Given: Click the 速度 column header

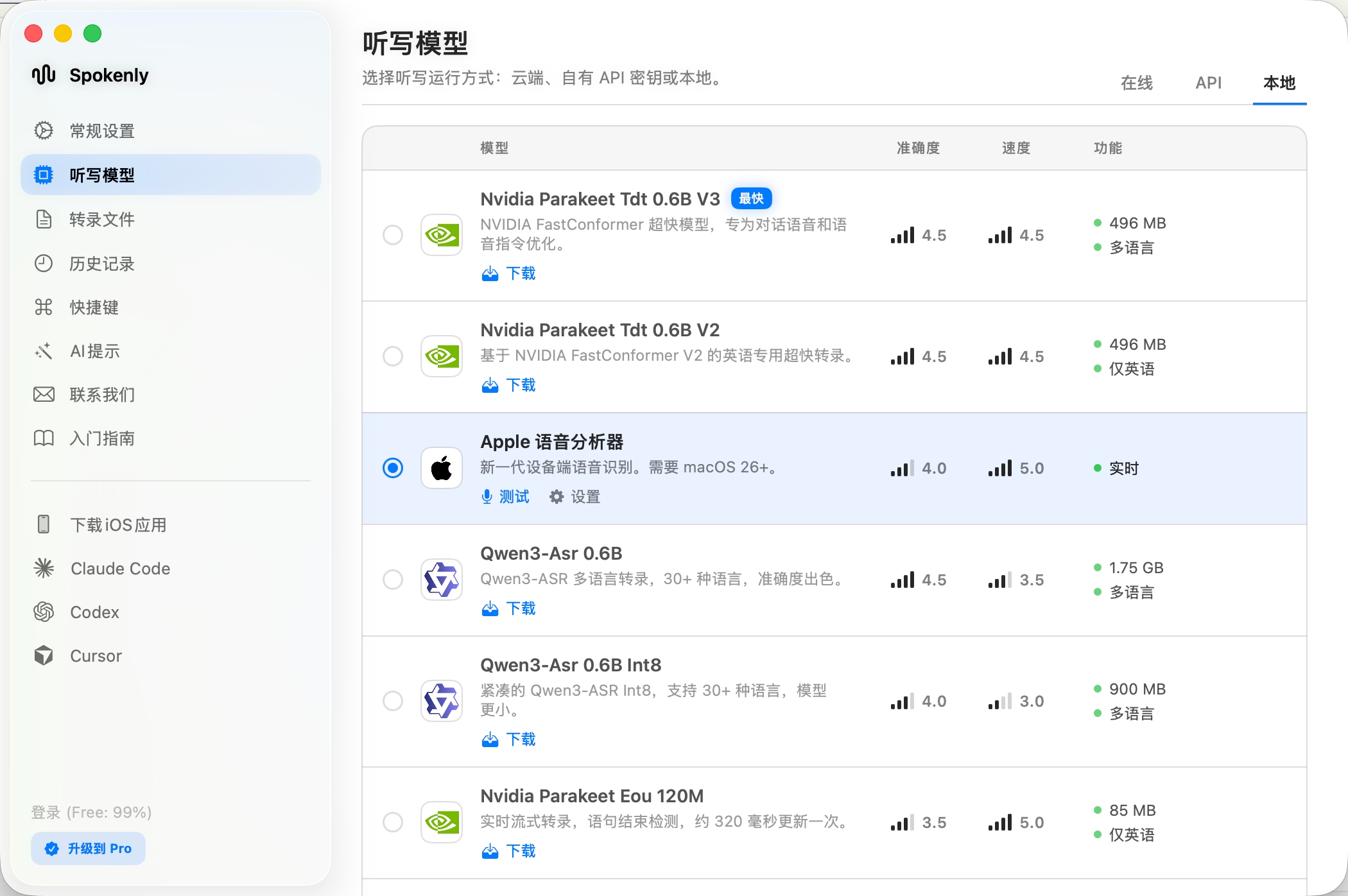Looking at the screenshot, I should tap(1016, 148).
